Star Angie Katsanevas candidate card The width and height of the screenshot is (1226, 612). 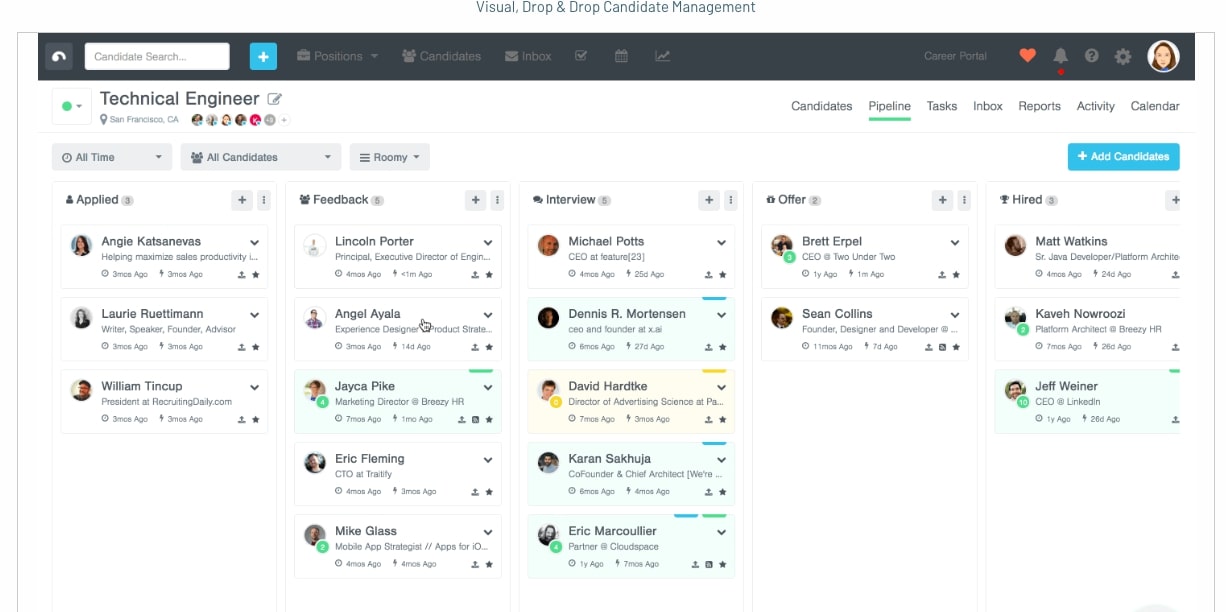coord(256,274)
